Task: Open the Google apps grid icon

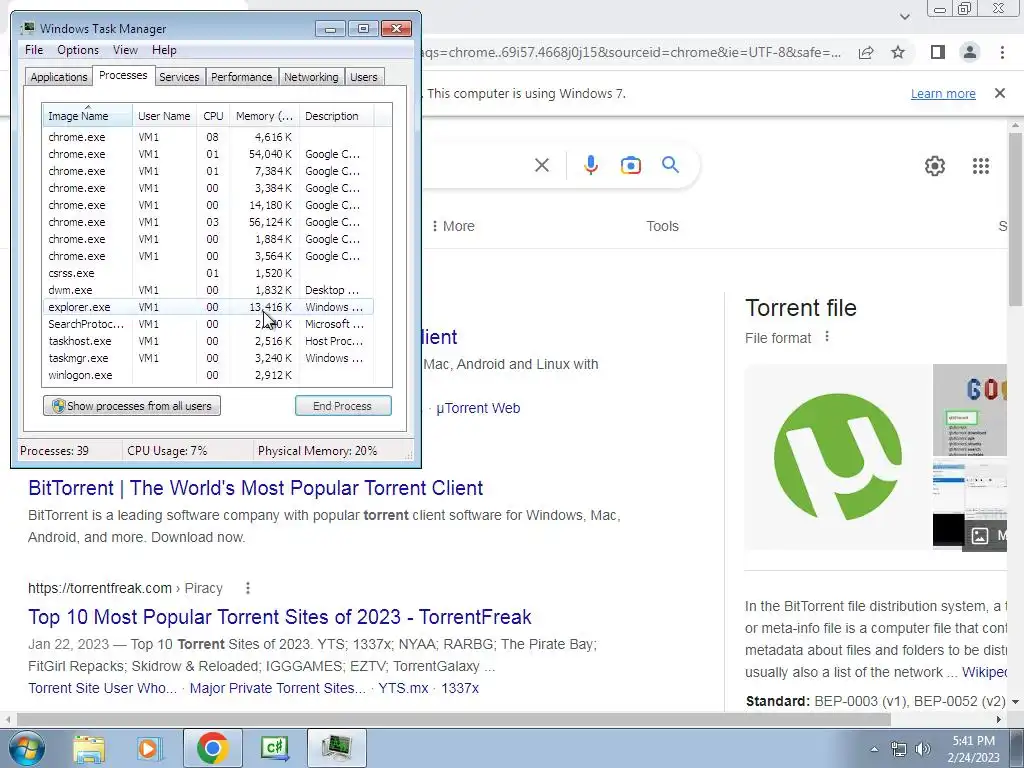Action: pyautogui.click(x=980, y=166)
